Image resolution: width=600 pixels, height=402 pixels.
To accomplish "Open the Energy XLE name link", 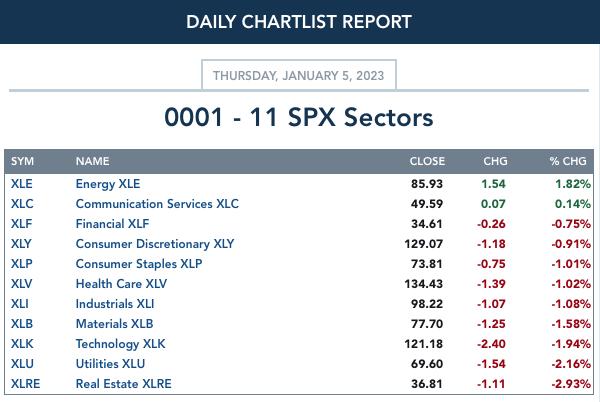I will tap(108, 184).
